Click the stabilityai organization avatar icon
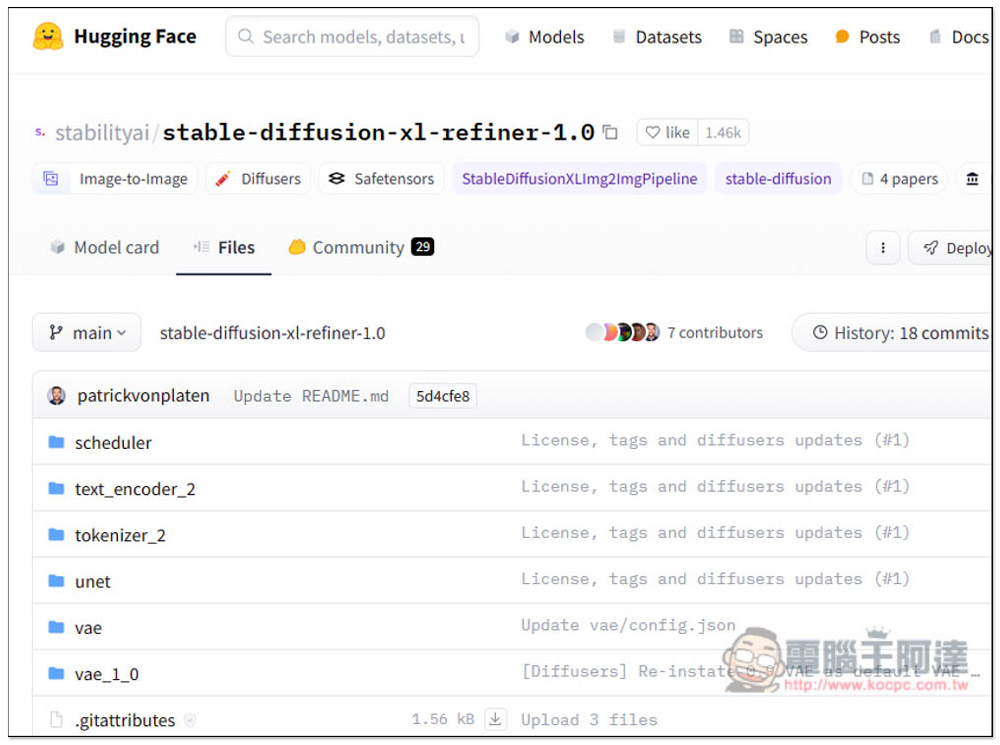Viewport: 1000px width, 745px height. click(x=40, y=133)
